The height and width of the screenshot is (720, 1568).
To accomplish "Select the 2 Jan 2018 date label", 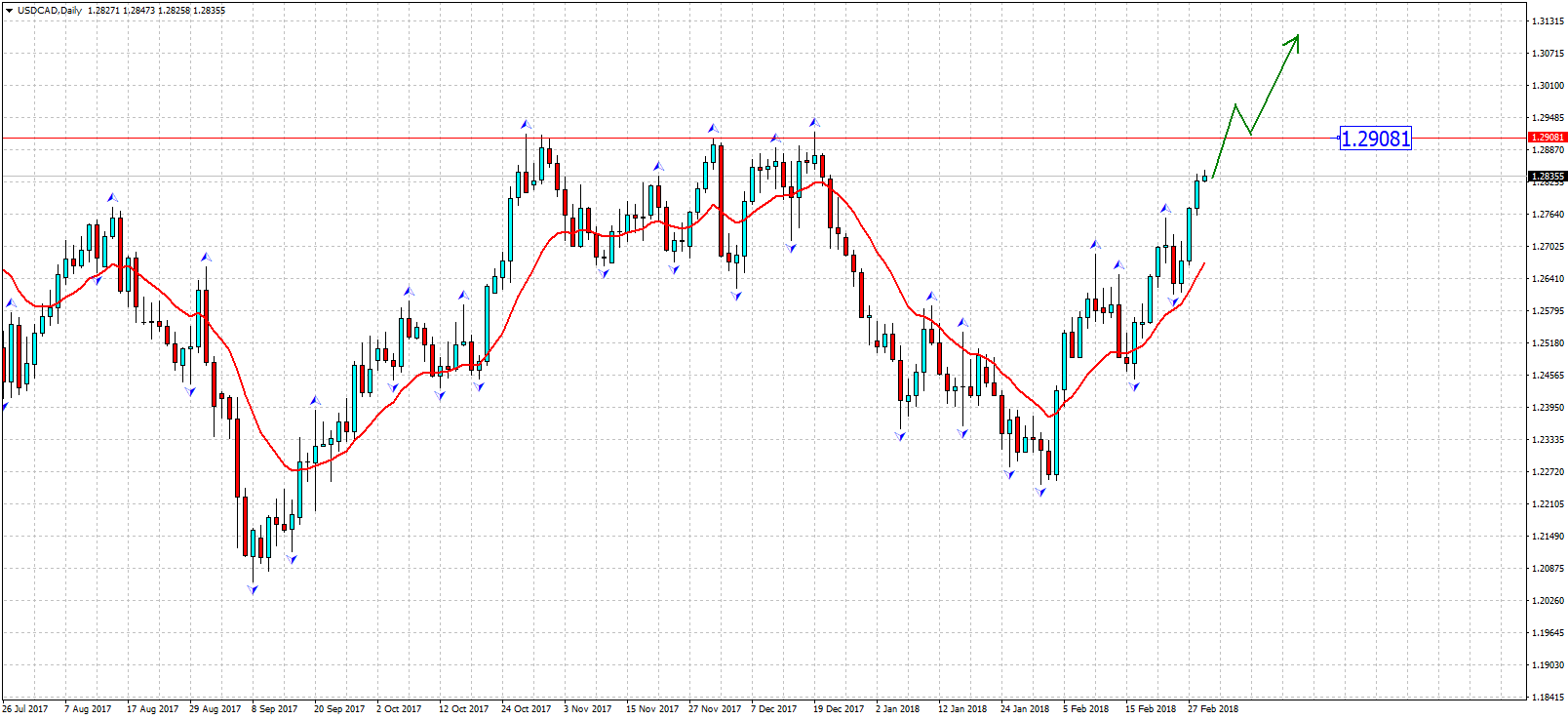I will pos(897,709).
